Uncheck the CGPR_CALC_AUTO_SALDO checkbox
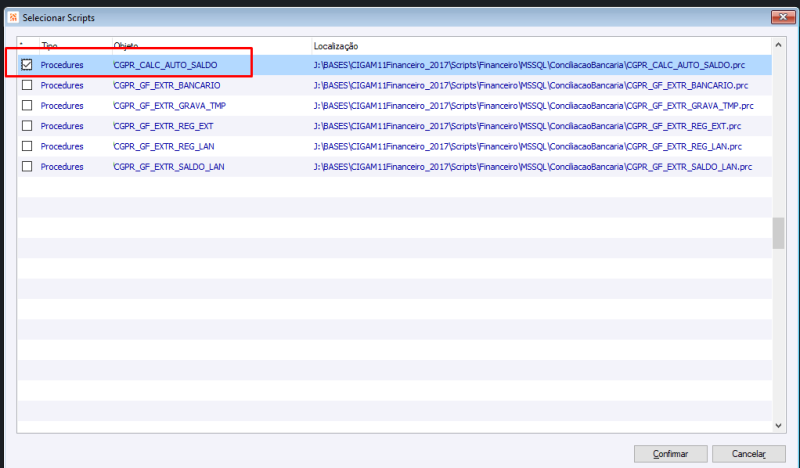The width and height of the screenshot is (800, 468). (27, 65)
